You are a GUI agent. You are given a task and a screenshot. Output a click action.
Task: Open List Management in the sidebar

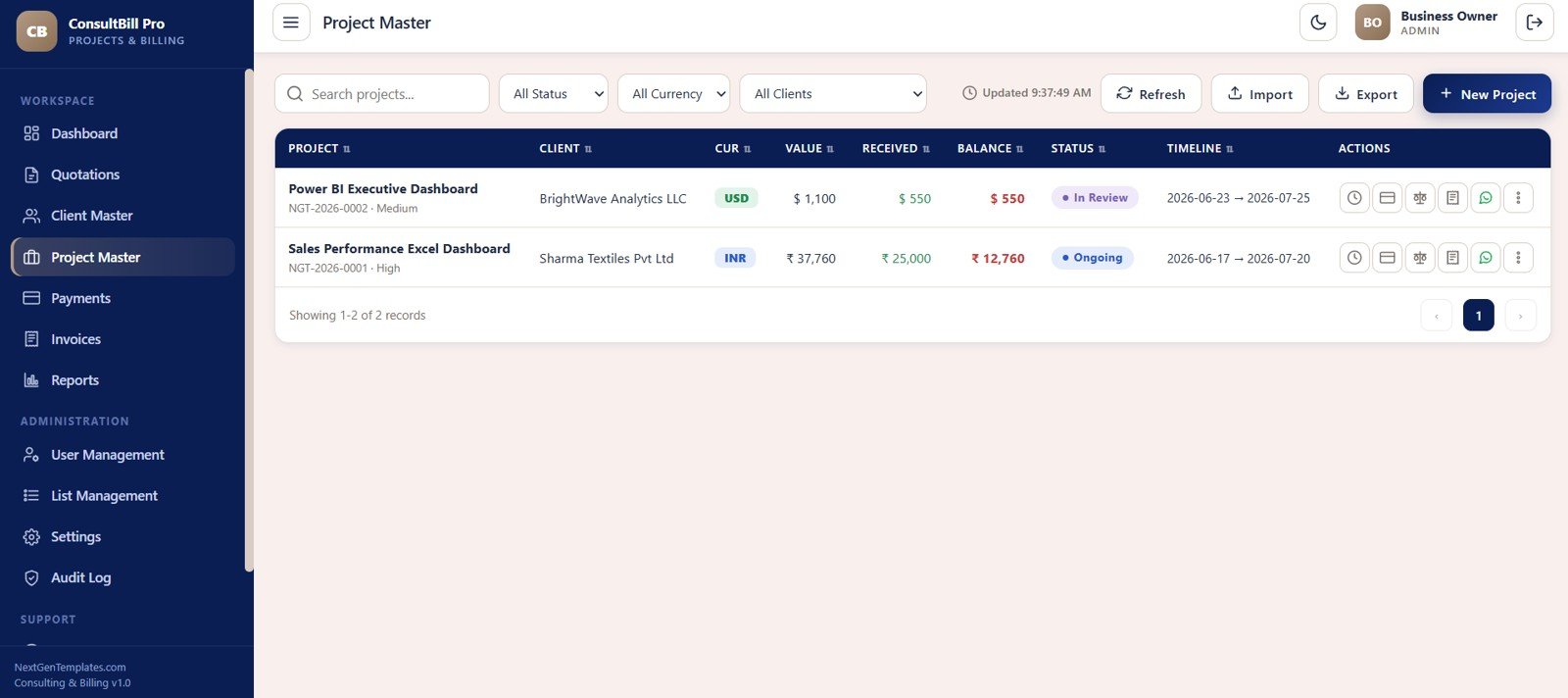122,496
